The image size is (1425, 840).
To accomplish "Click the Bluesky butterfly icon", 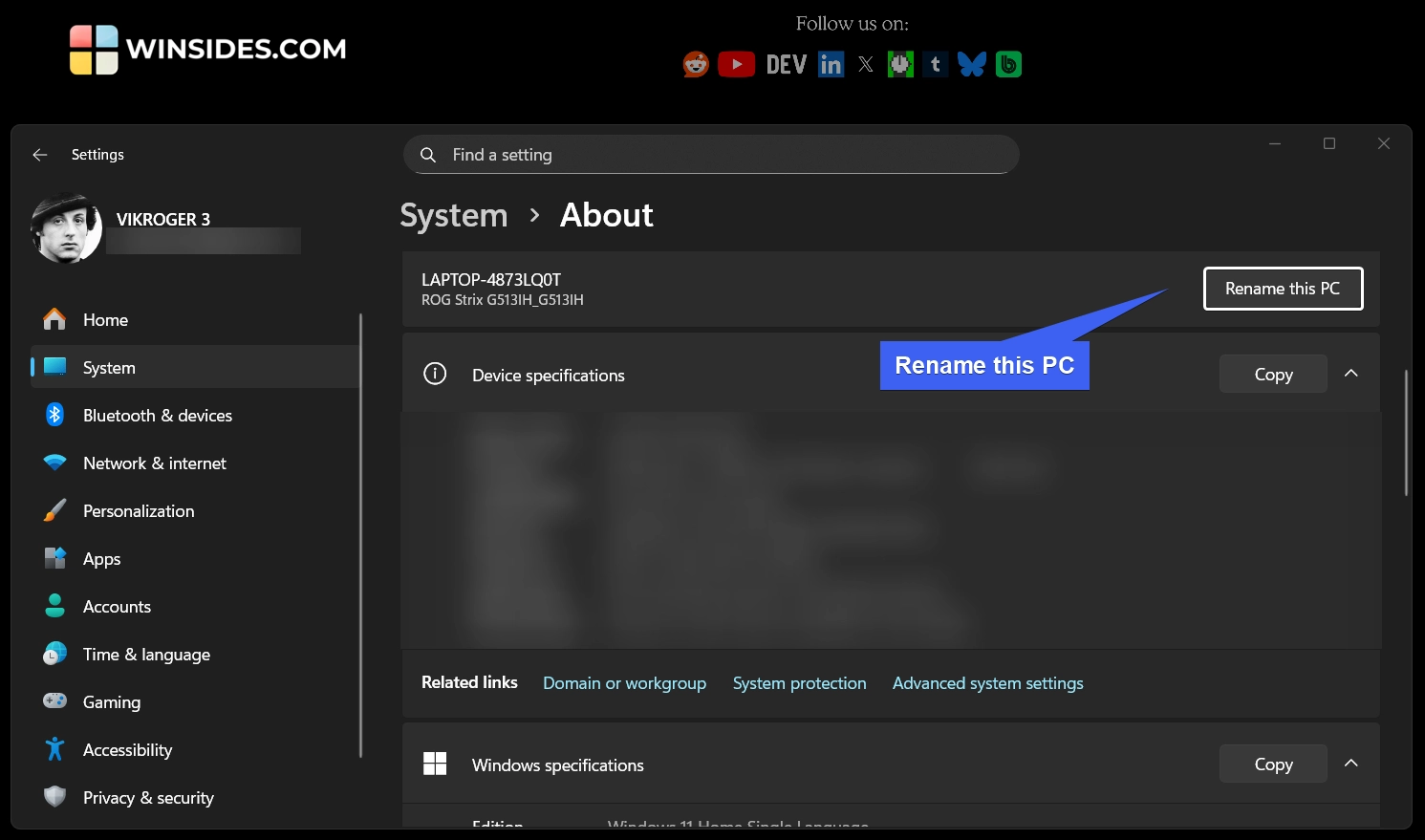I will click(972, 64).
